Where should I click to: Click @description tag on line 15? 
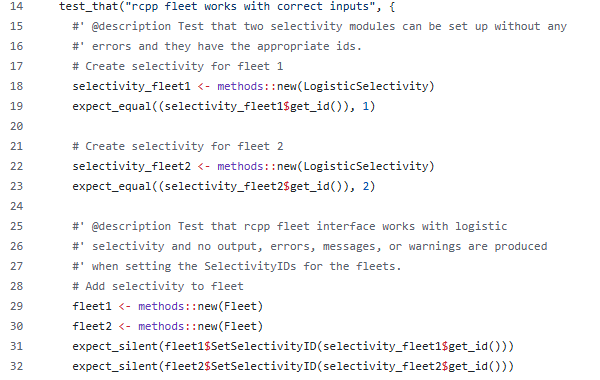pos(131,26)
